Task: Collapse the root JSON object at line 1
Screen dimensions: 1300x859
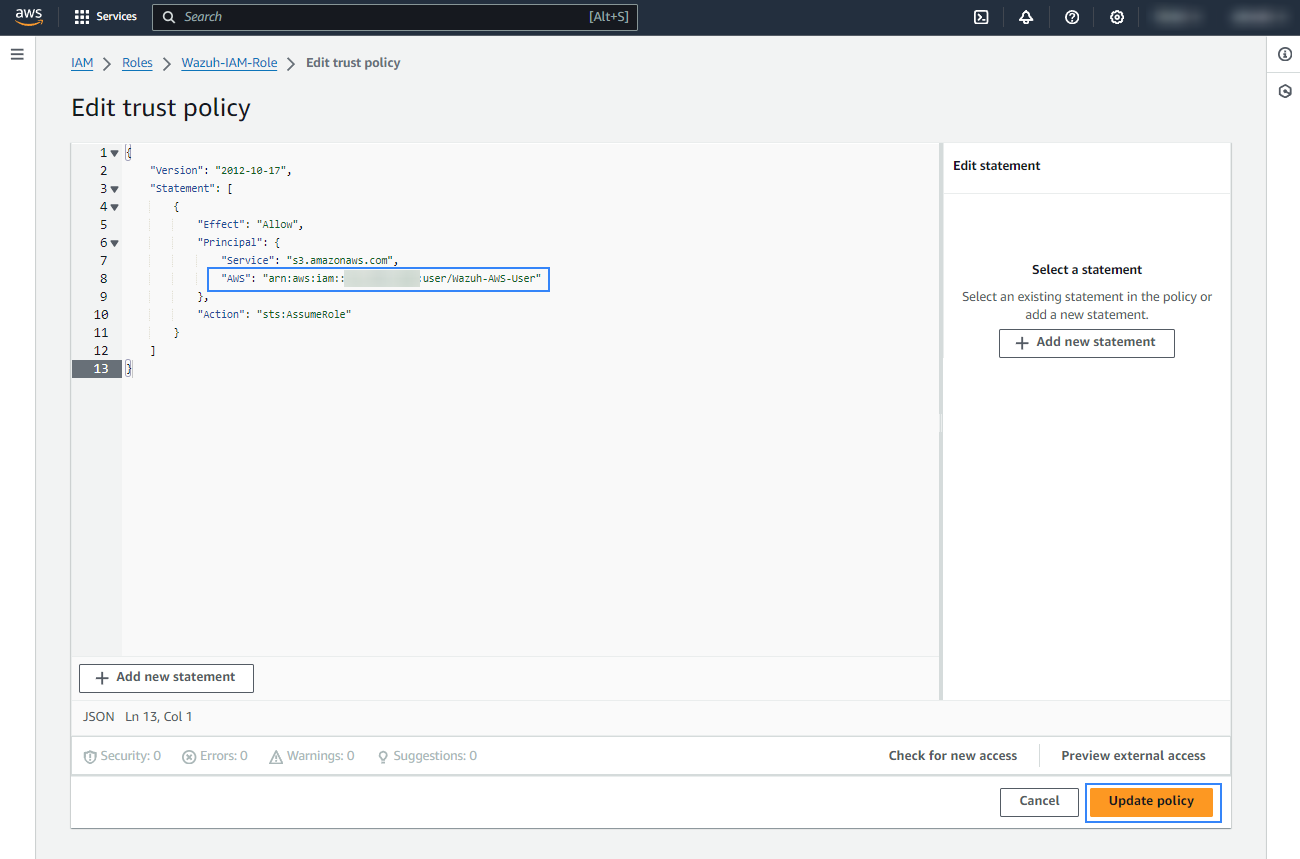Action: tap(113, 151)
